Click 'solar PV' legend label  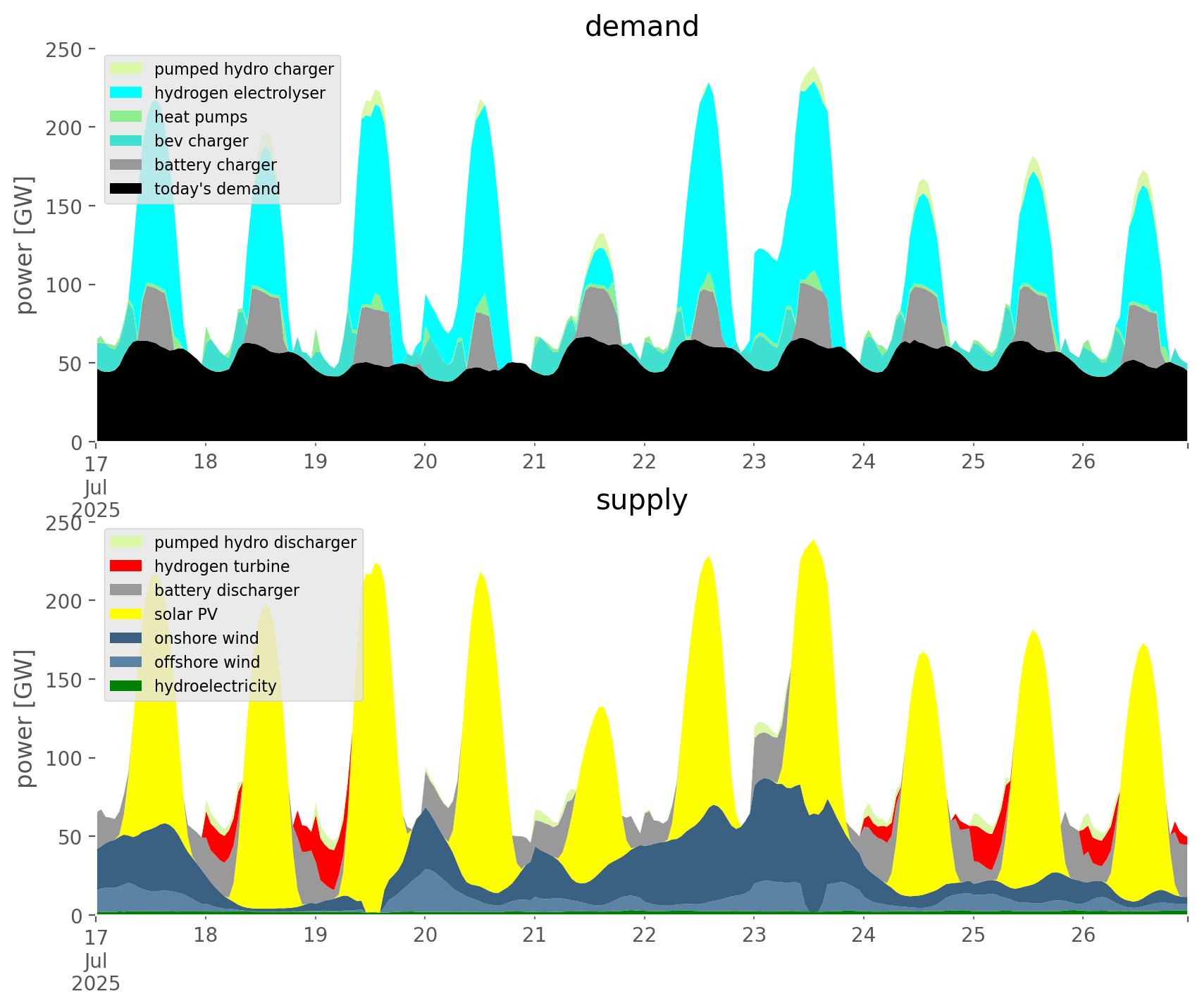(x=186, y=615)
